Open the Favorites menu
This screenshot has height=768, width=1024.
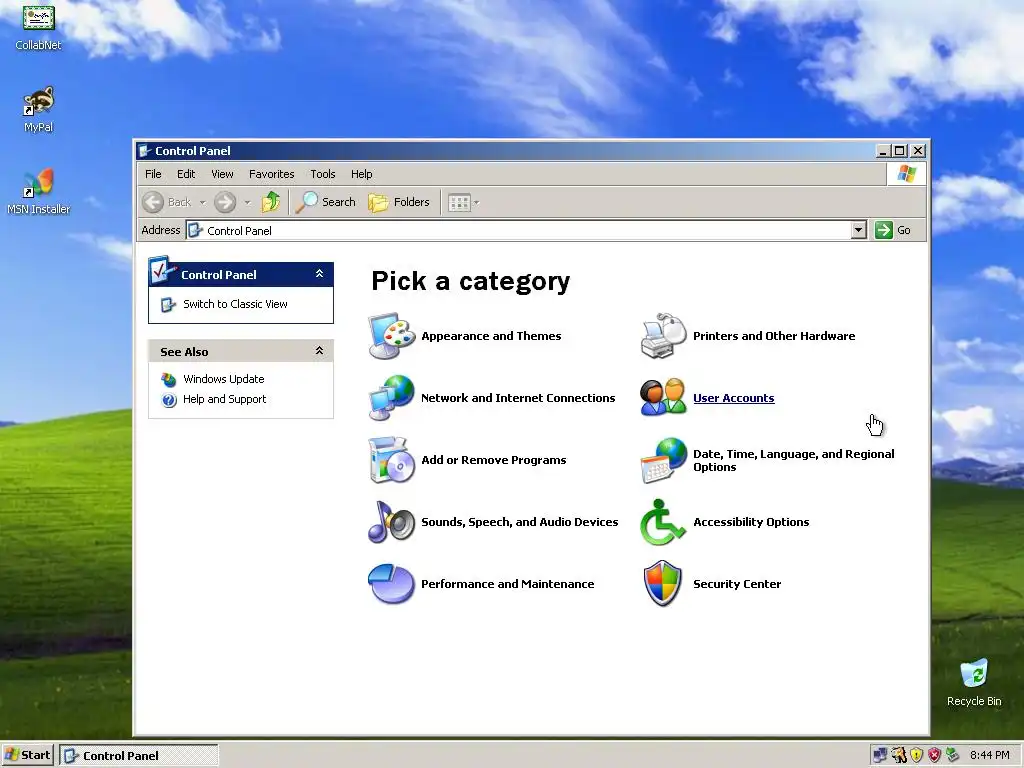pyautogui.click(x=271, y=174)
